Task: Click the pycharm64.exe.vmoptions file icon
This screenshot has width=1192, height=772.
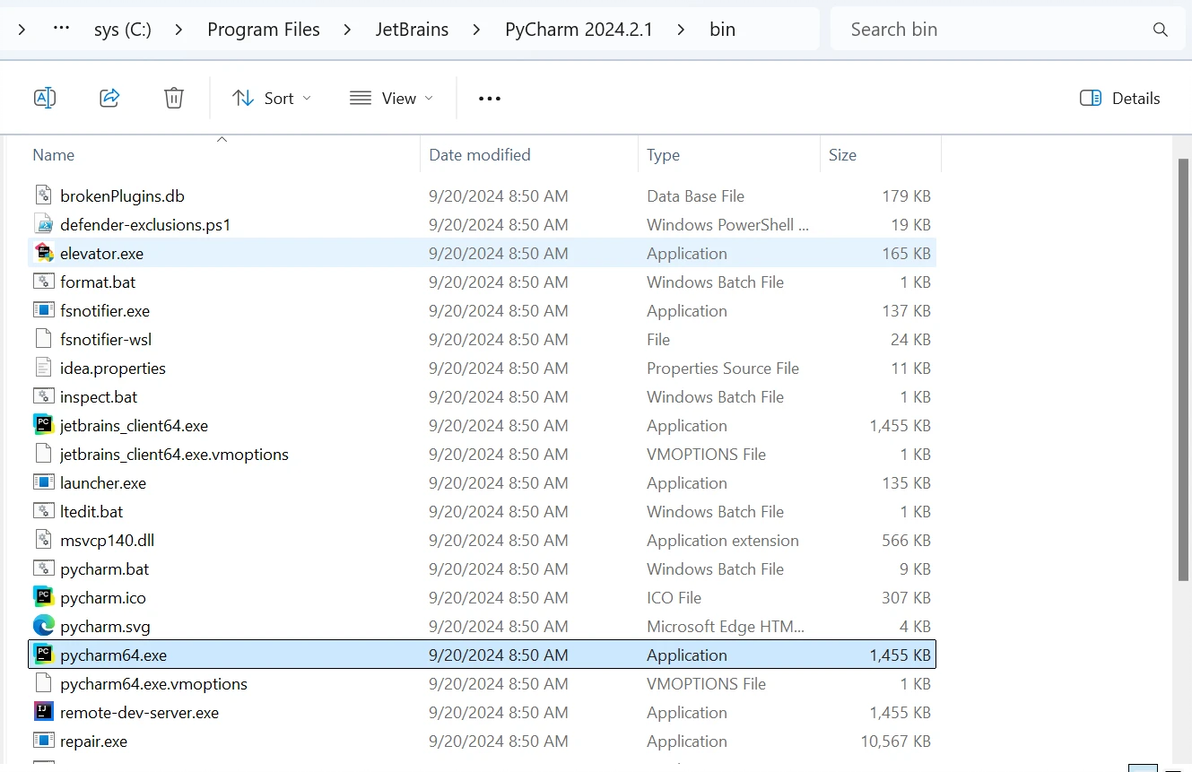Action: (43, 683)
